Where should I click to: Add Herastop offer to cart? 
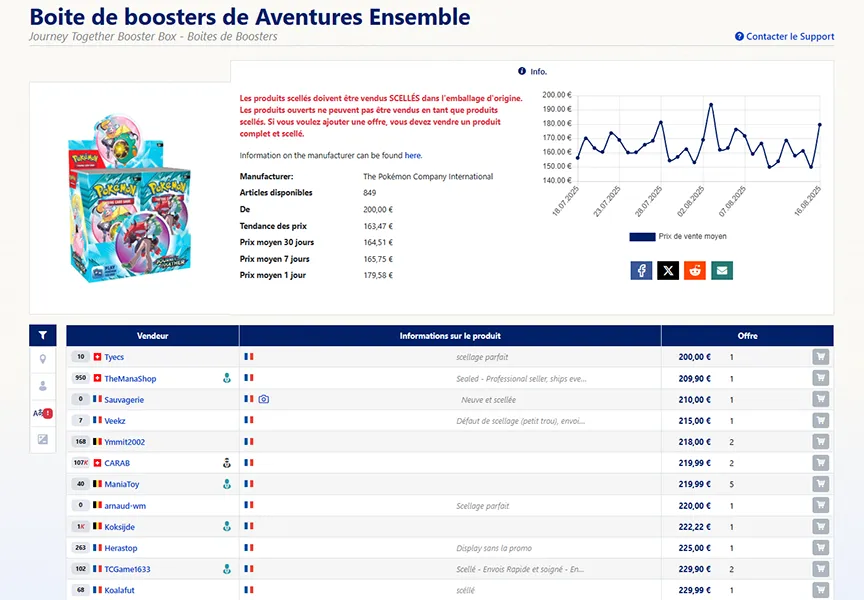click(820, 548)
